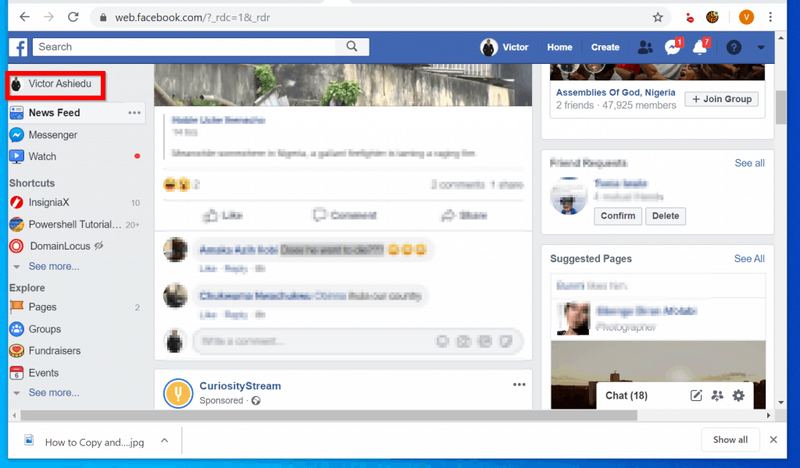Click the CuriosityStream logo avatar
The image size is (800, 468).
pyautogui.click(x=178, y=393)
